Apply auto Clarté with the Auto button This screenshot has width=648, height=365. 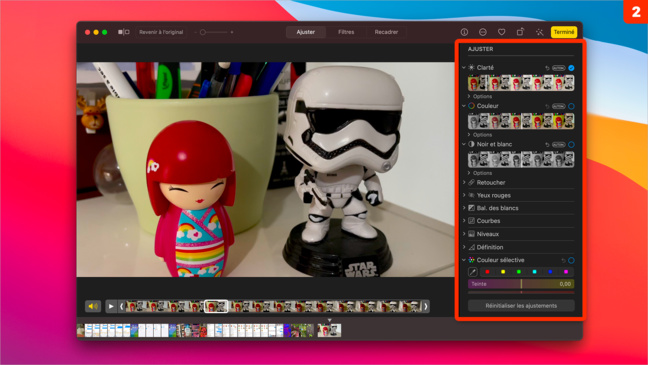558,68
